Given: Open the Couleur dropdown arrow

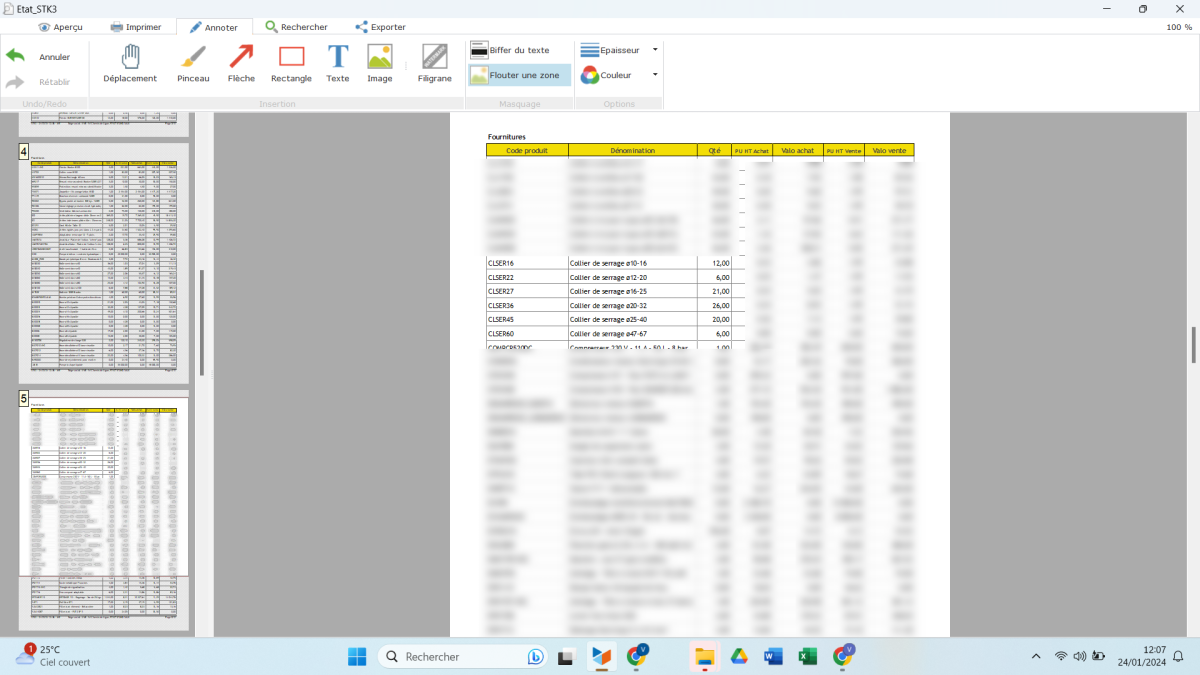Looking at the screenshot, I should [x=655, y=74].
